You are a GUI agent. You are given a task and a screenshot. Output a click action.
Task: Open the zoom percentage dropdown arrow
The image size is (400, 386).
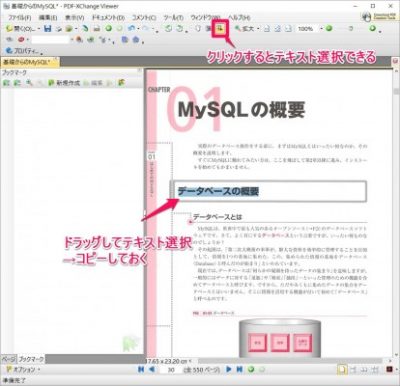322,29
